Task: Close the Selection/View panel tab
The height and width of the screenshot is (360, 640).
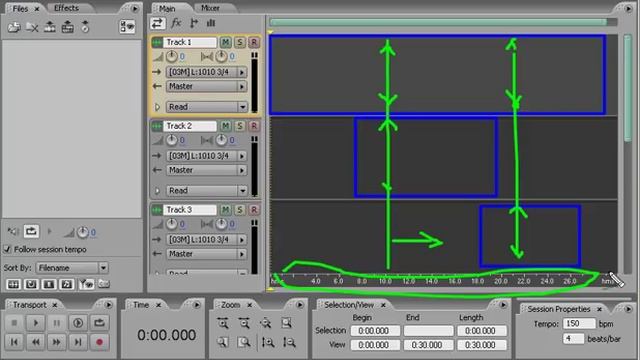Action: tap(383, 305)
